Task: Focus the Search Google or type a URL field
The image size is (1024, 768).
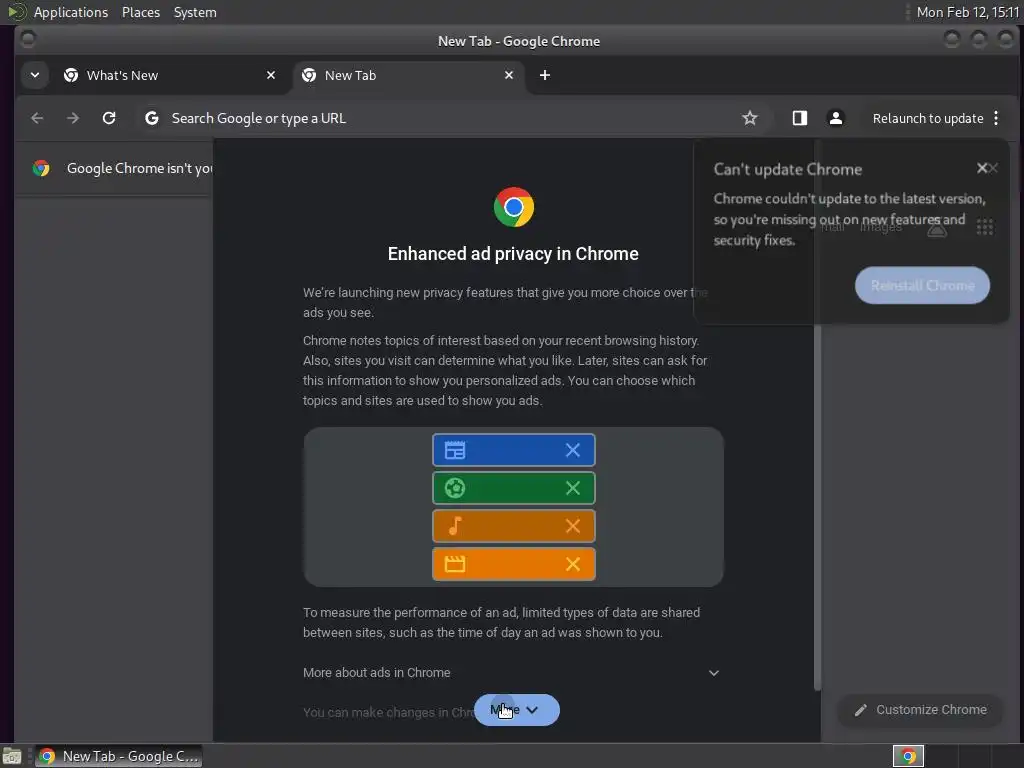Action: [451, 118]
